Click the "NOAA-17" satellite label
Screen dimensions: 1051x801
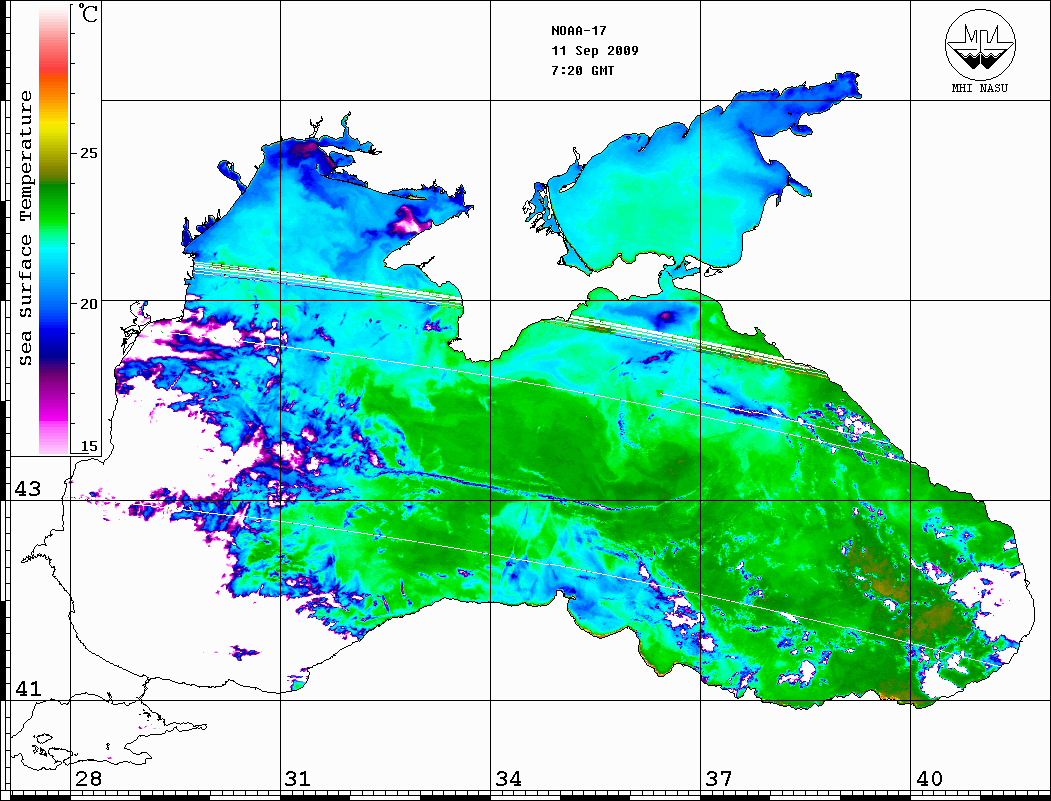[578, 31]
